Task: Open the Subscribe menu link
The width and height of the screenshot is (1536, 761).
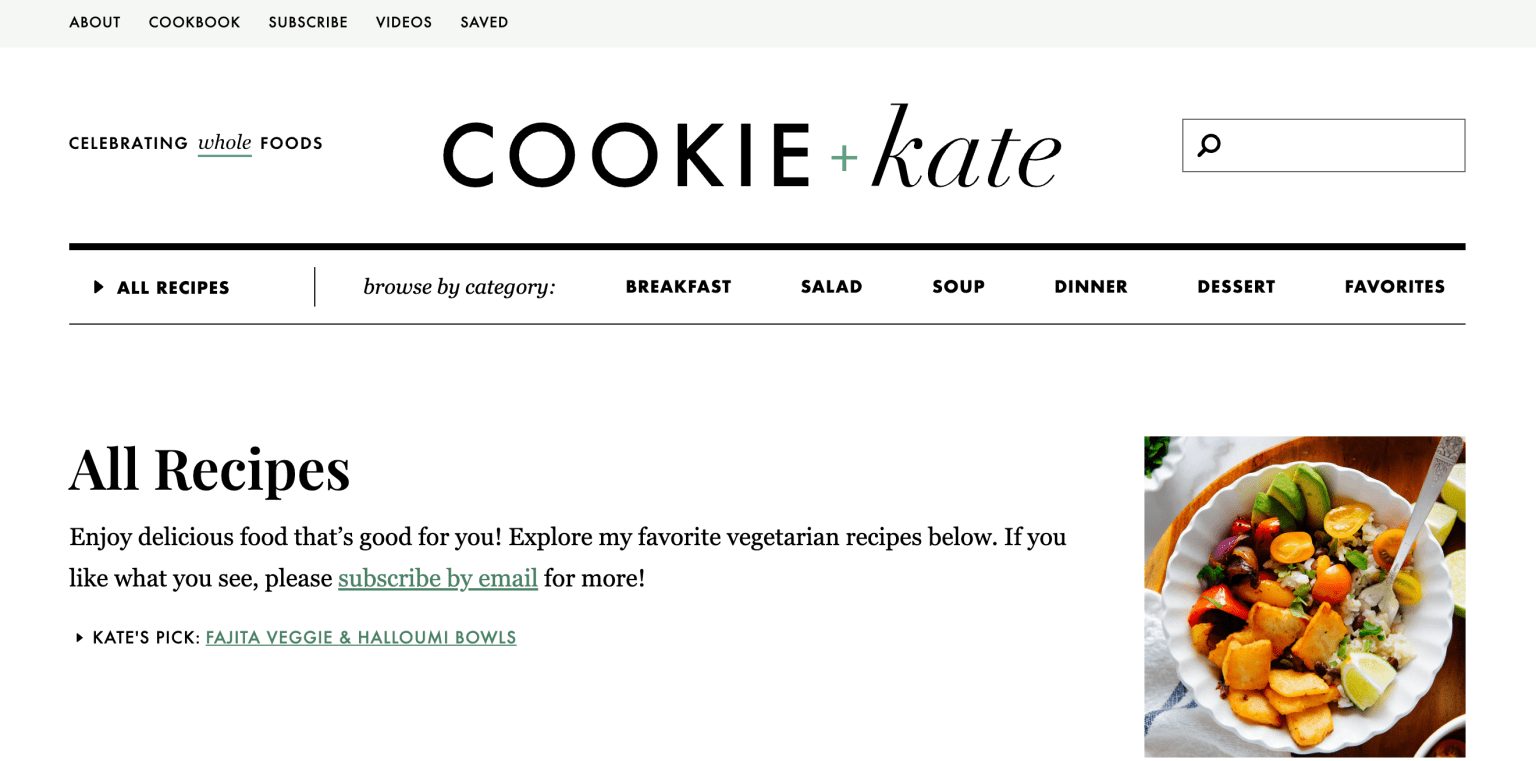Action: [x=308, y=22]
